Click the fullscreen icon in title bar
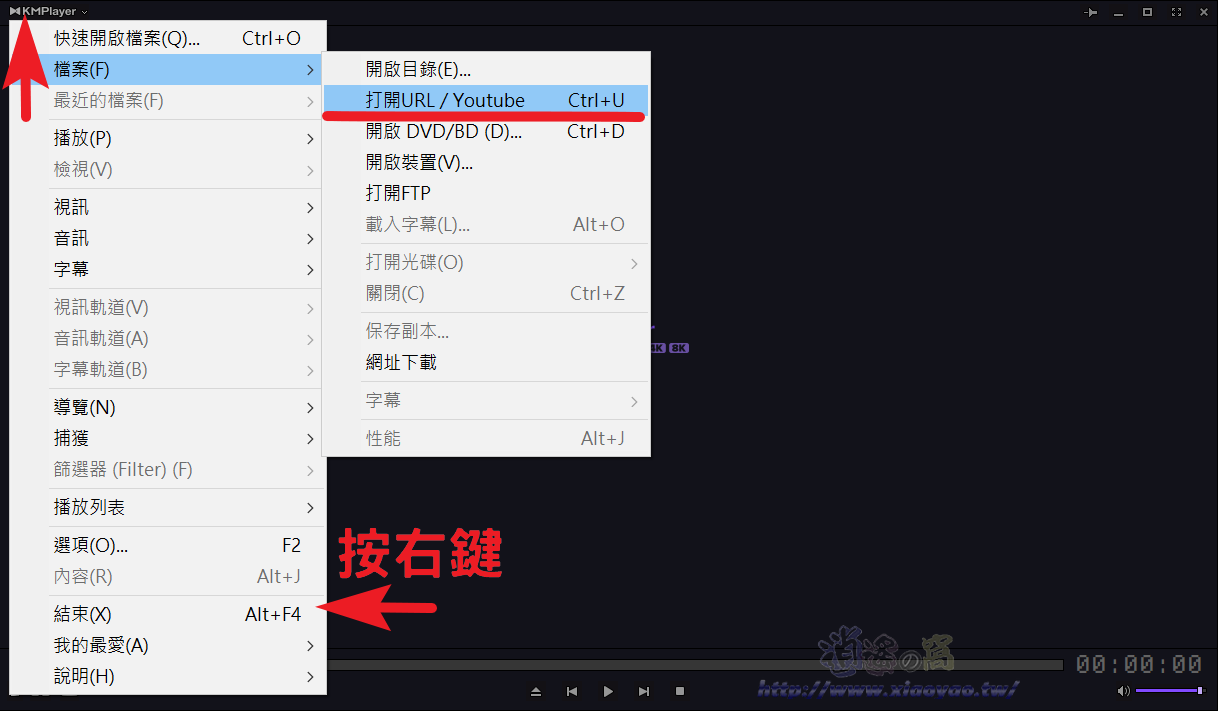 pos(1176,12)
